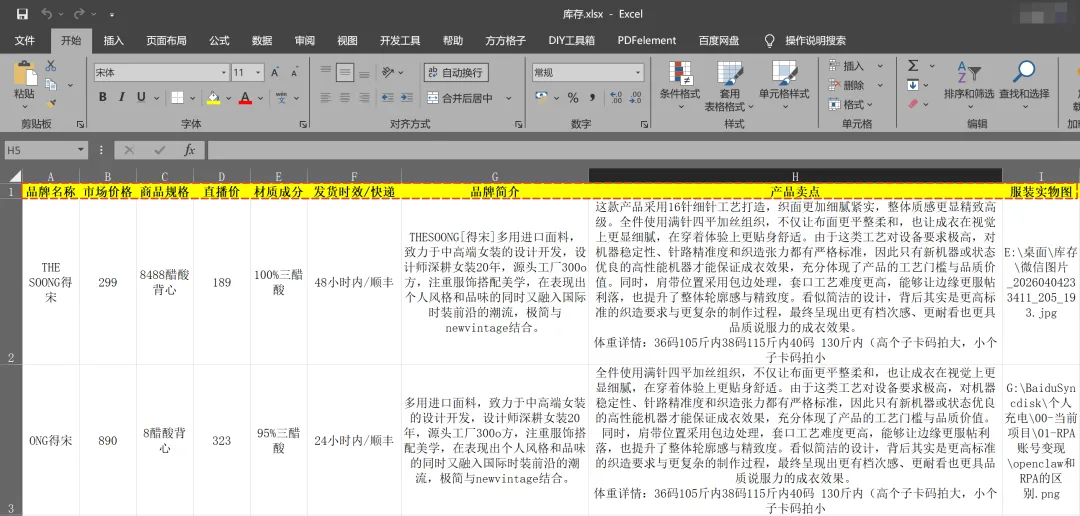Switch to the 数据 tab

262,41
